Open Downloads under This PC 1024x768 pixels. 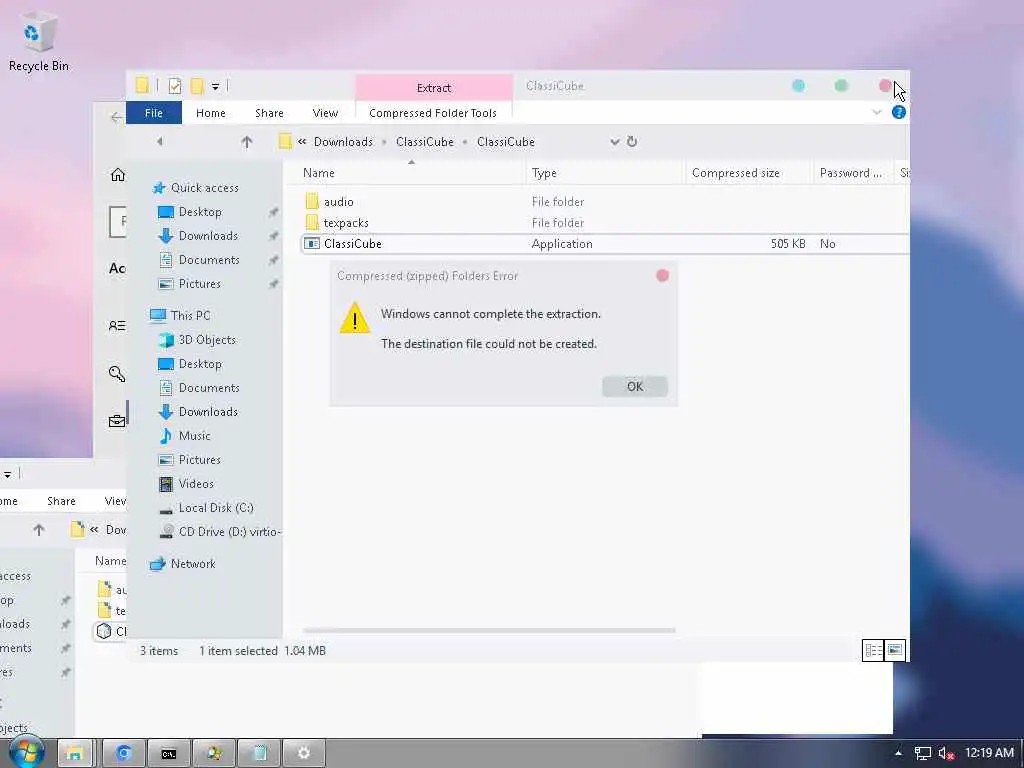[208, 411]
